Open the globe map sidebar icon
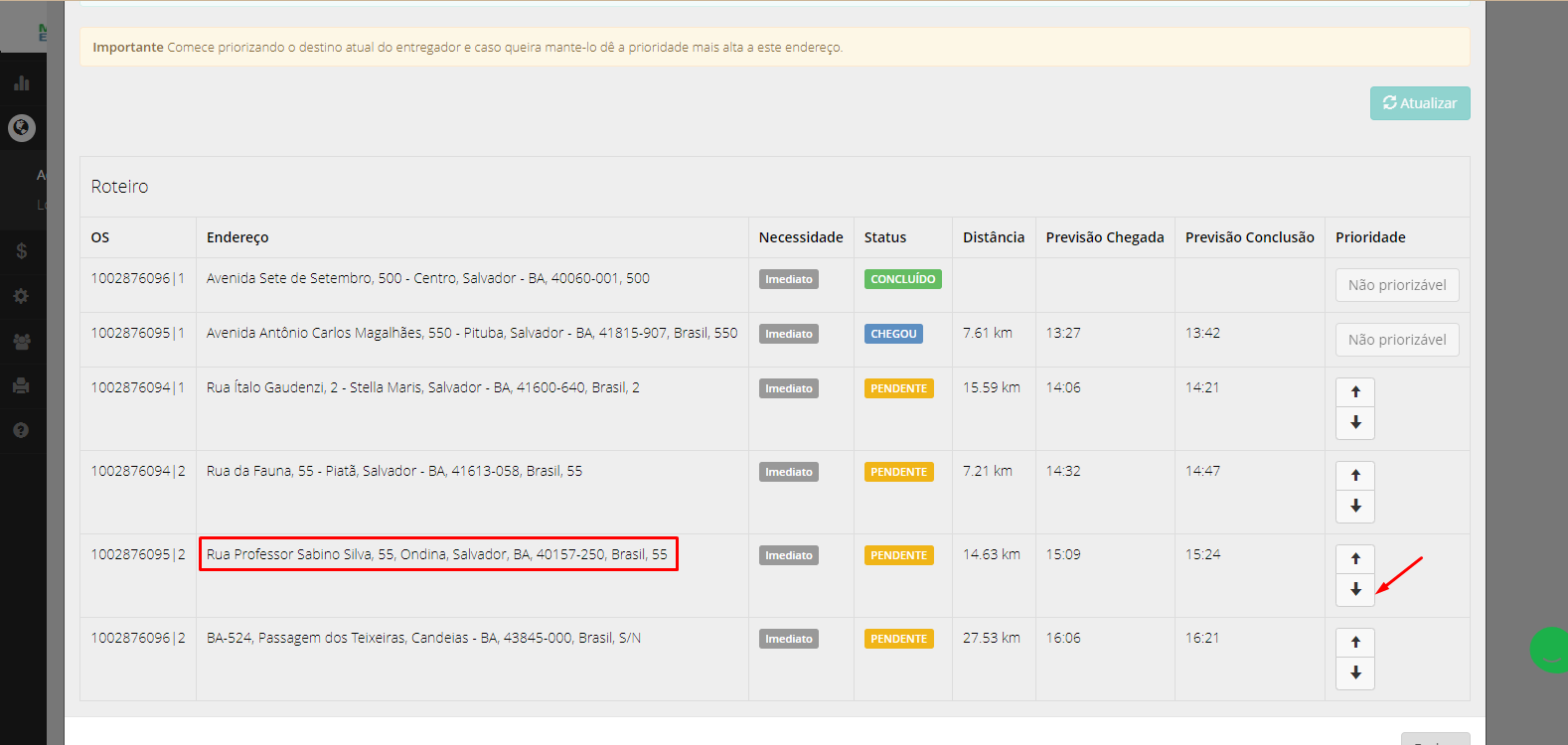 22,127
